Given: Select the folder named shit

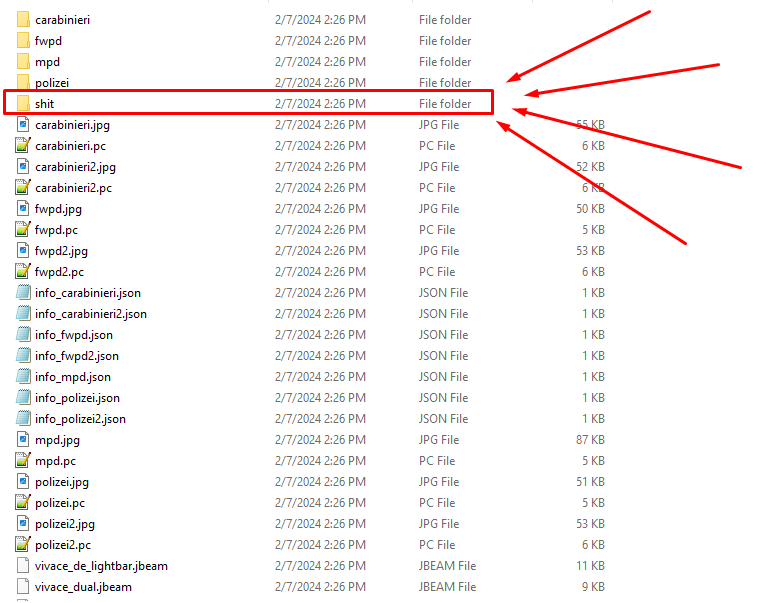Looking at the screenshot, I should click(x=45, y=103).
